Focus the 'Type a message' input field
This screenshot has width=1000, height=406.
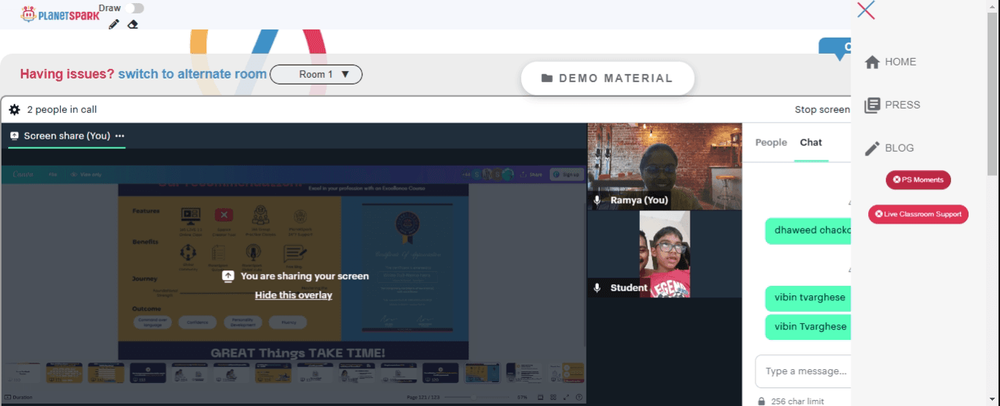(x=804, y=371)
